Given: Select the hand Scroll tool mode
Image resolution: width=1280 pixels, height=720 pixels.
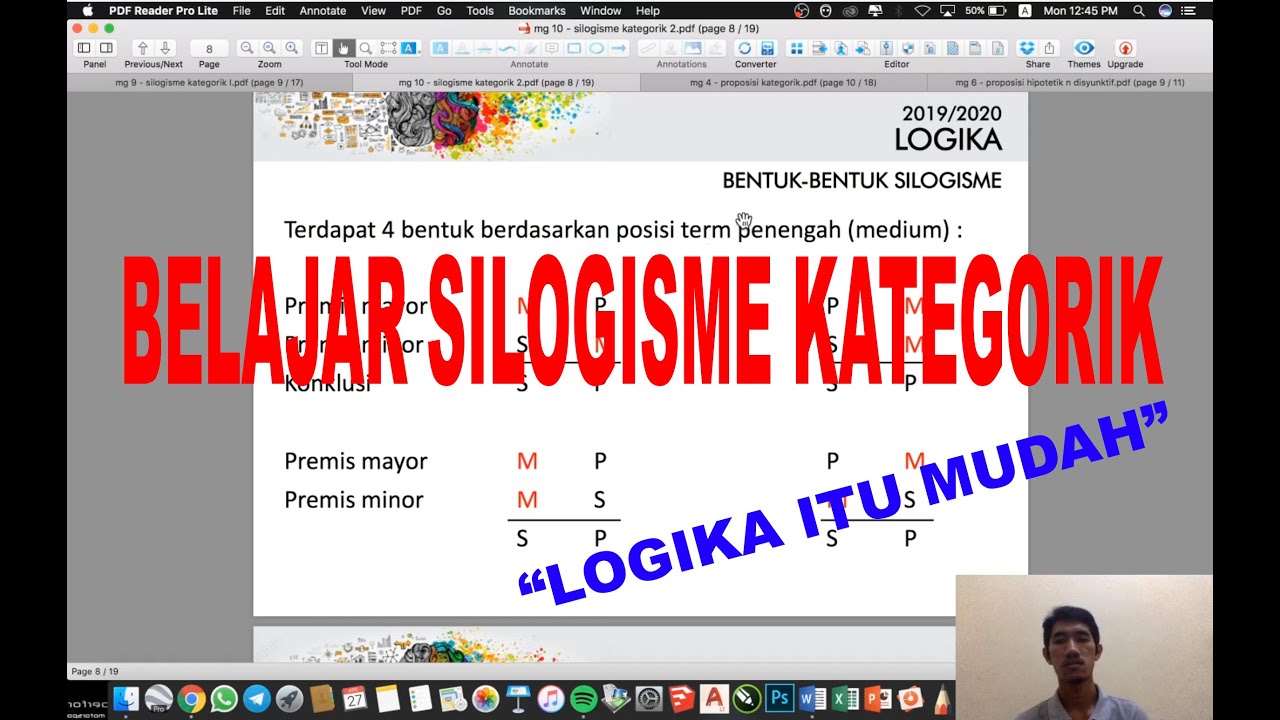Looking at the screenshot, I should click(343, 48).
